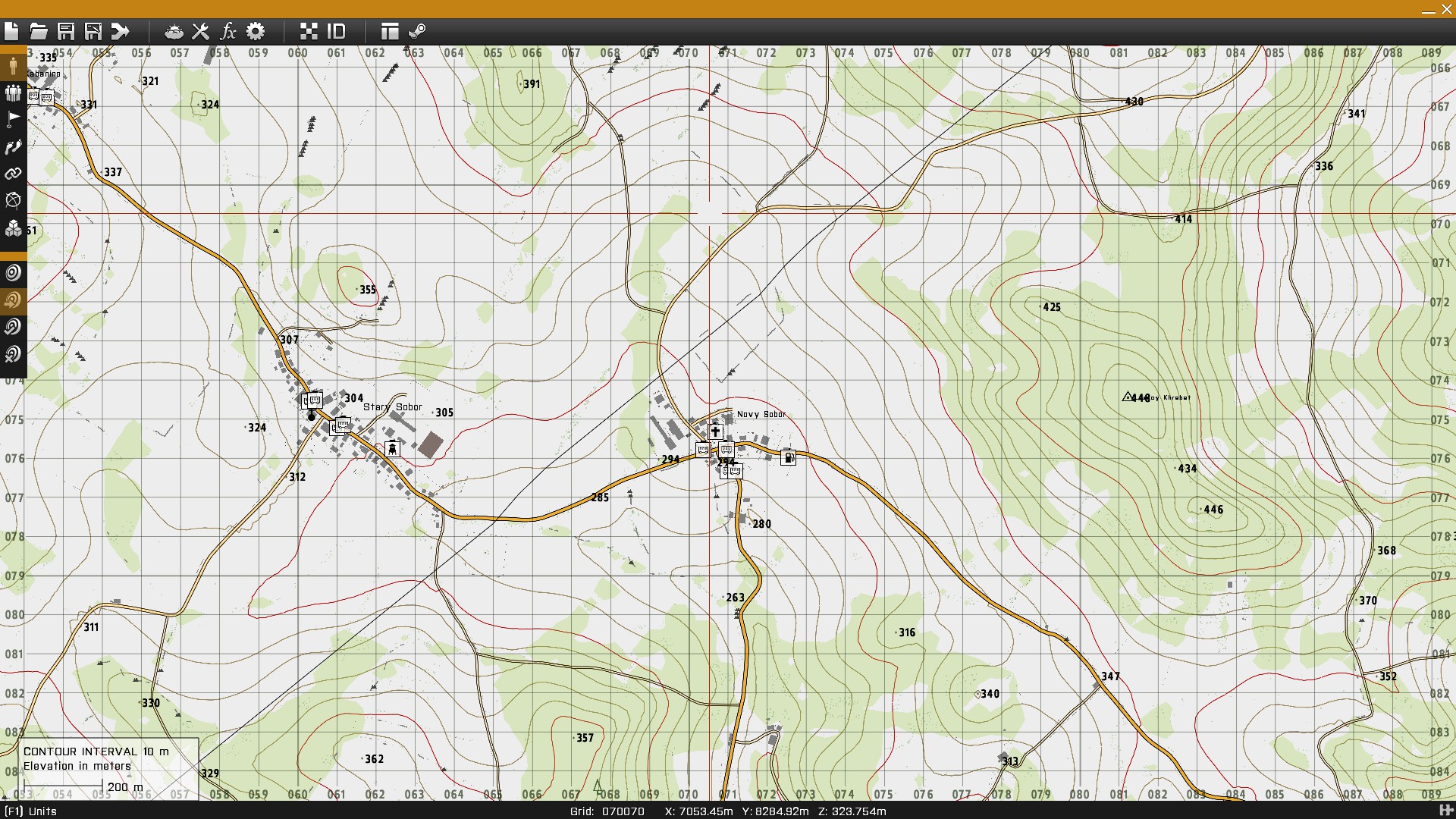1456x819 pixels.
Task: Toggle the interface layout panel icon
Action: click(390, 31)
